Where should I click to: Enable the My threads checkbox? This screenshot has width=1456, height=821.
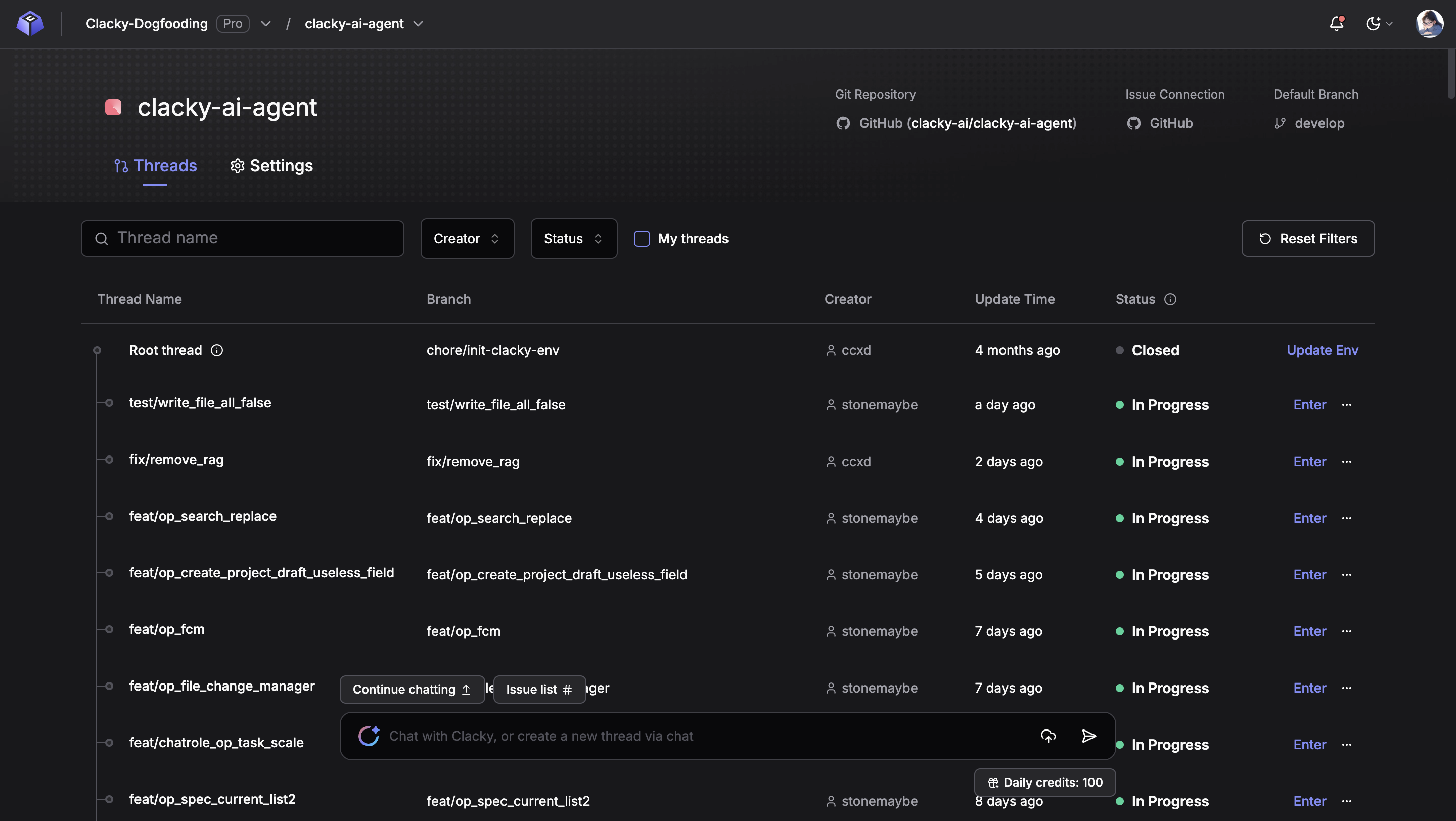tap(642, 239)
